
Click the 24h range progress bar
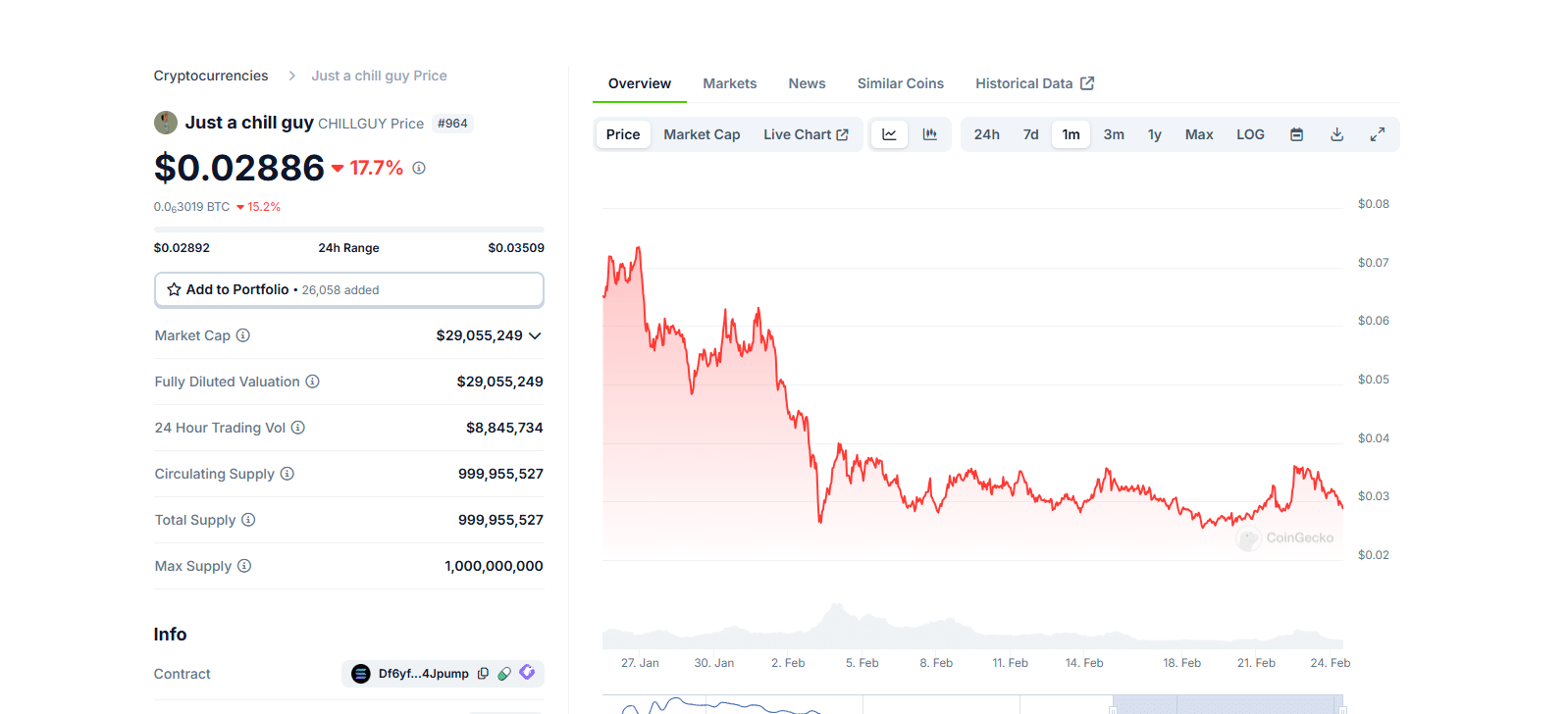coord(349,229)
